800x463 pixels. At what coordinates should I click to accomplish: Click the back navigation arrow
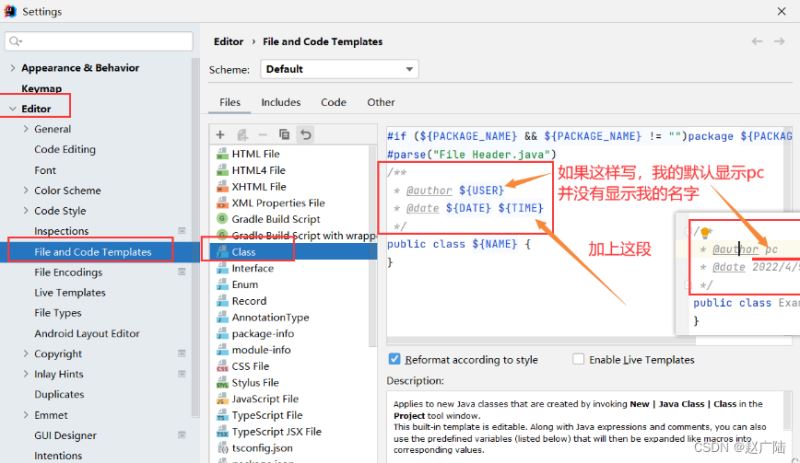coord(757,41)
